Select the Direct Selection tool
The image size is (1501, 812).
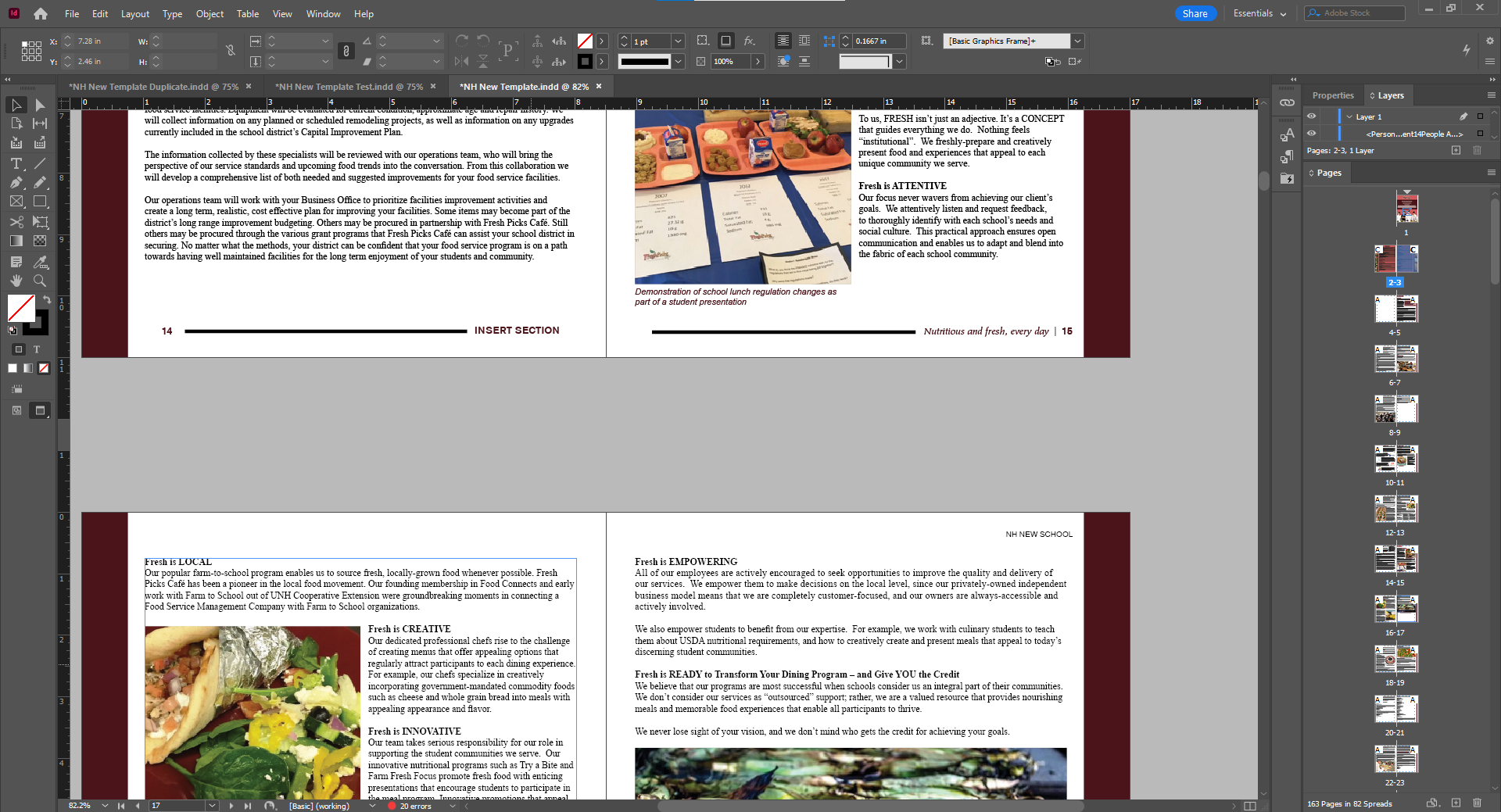tap(40, 105)
